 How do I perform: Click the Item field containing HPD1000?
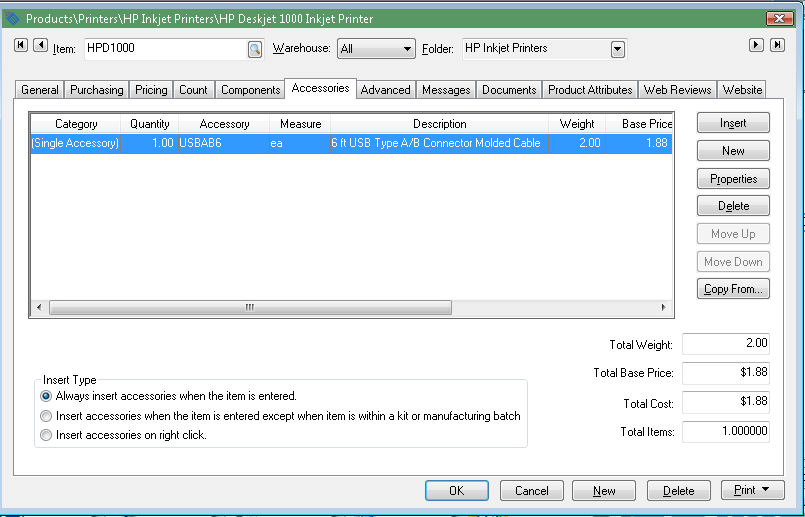pos(165,48)
